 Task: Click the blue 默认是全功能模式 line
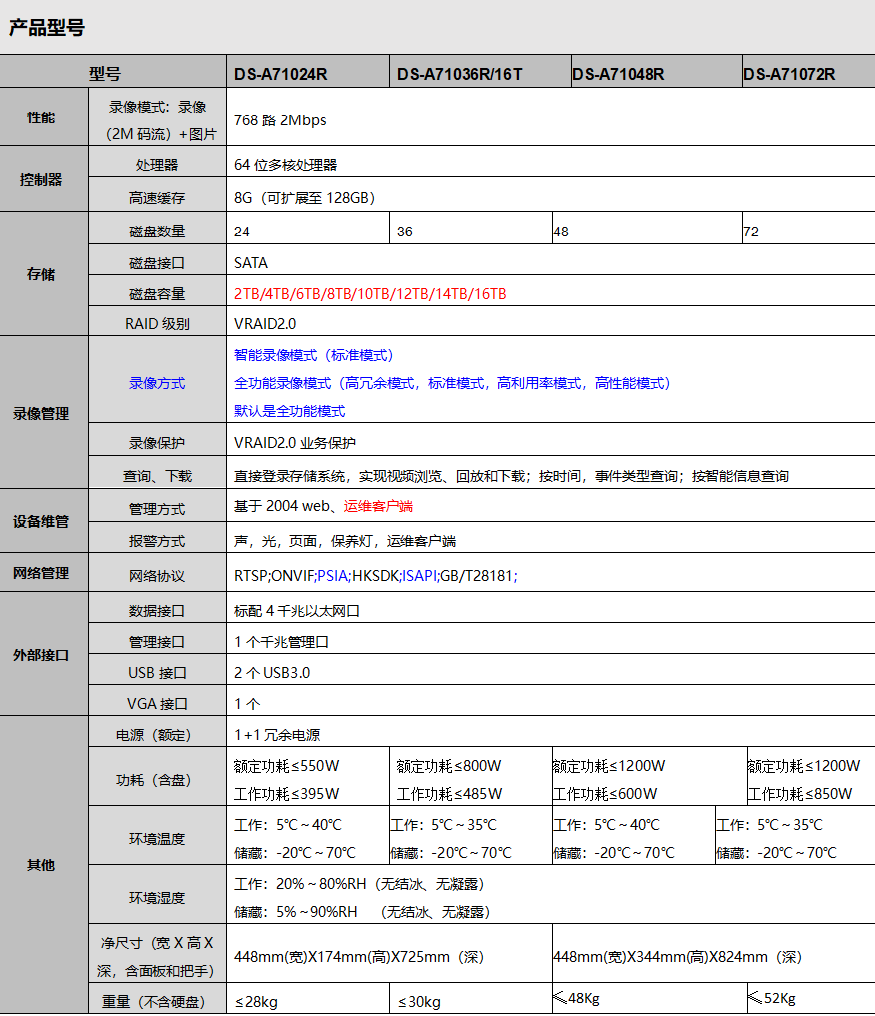290,411
